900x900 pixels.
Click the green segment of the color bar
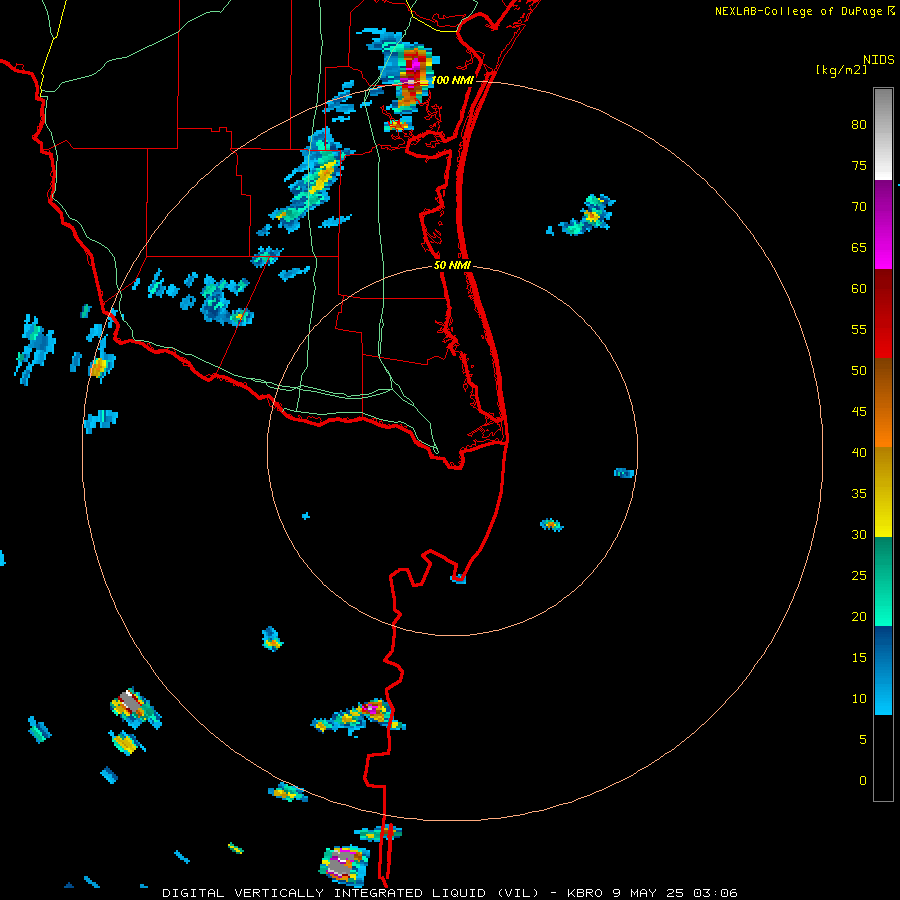tap(883, 581)
